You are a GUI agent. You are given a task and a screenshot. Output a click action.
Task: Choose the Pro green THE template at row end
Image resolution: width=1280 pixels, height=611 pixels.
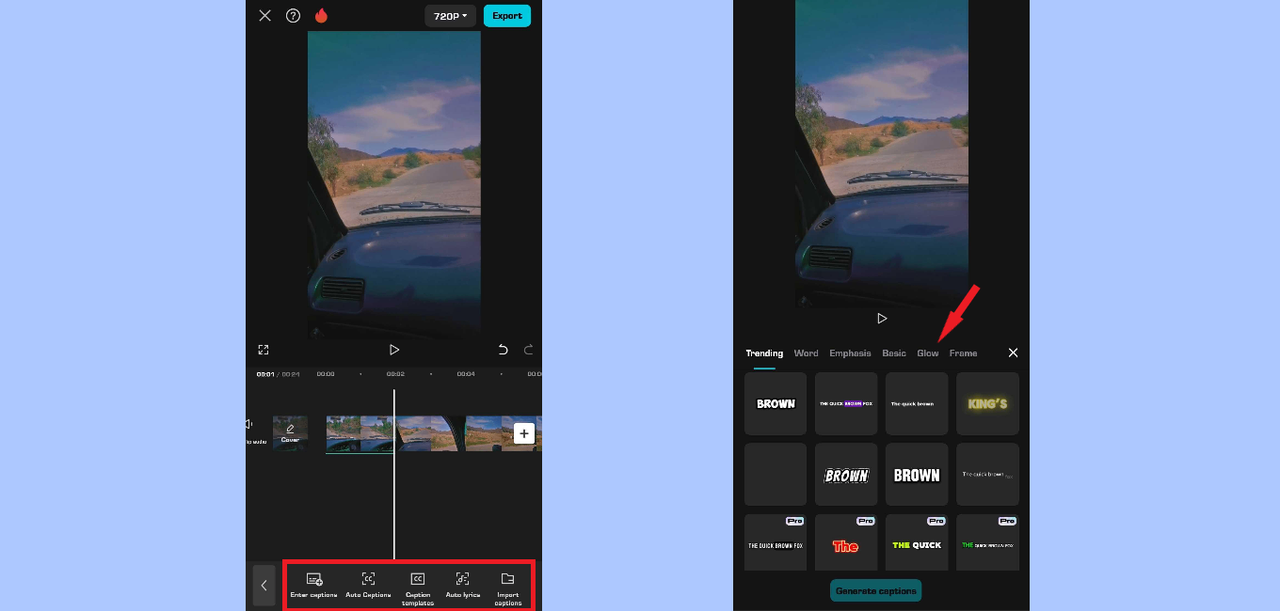[x=988, y=543]
